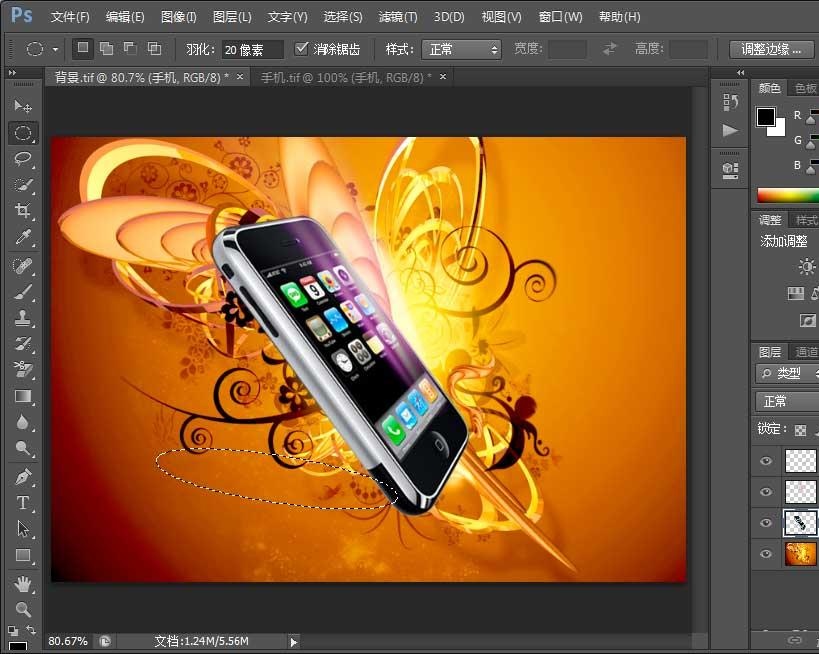
Task: Select the Hand tool
Action: pyautogui.click(x=23, y=583)
